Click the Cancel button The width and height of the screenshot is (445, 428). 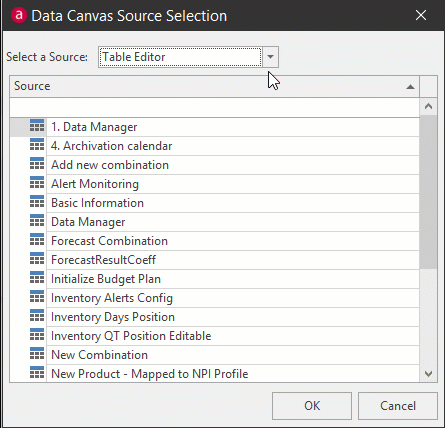(398, 406)
